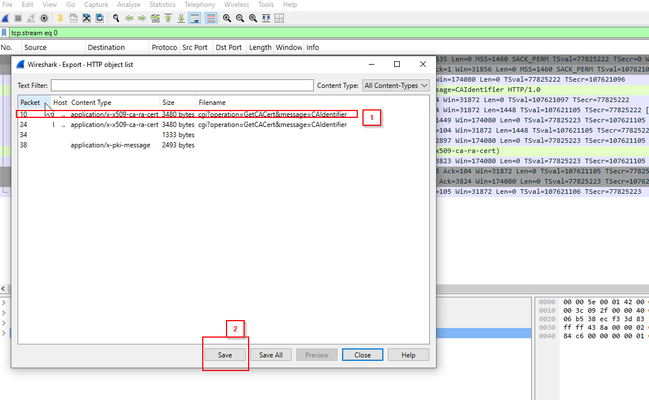649x400 pixels.
Task: Open the Capture options icon
Action: 44,18
